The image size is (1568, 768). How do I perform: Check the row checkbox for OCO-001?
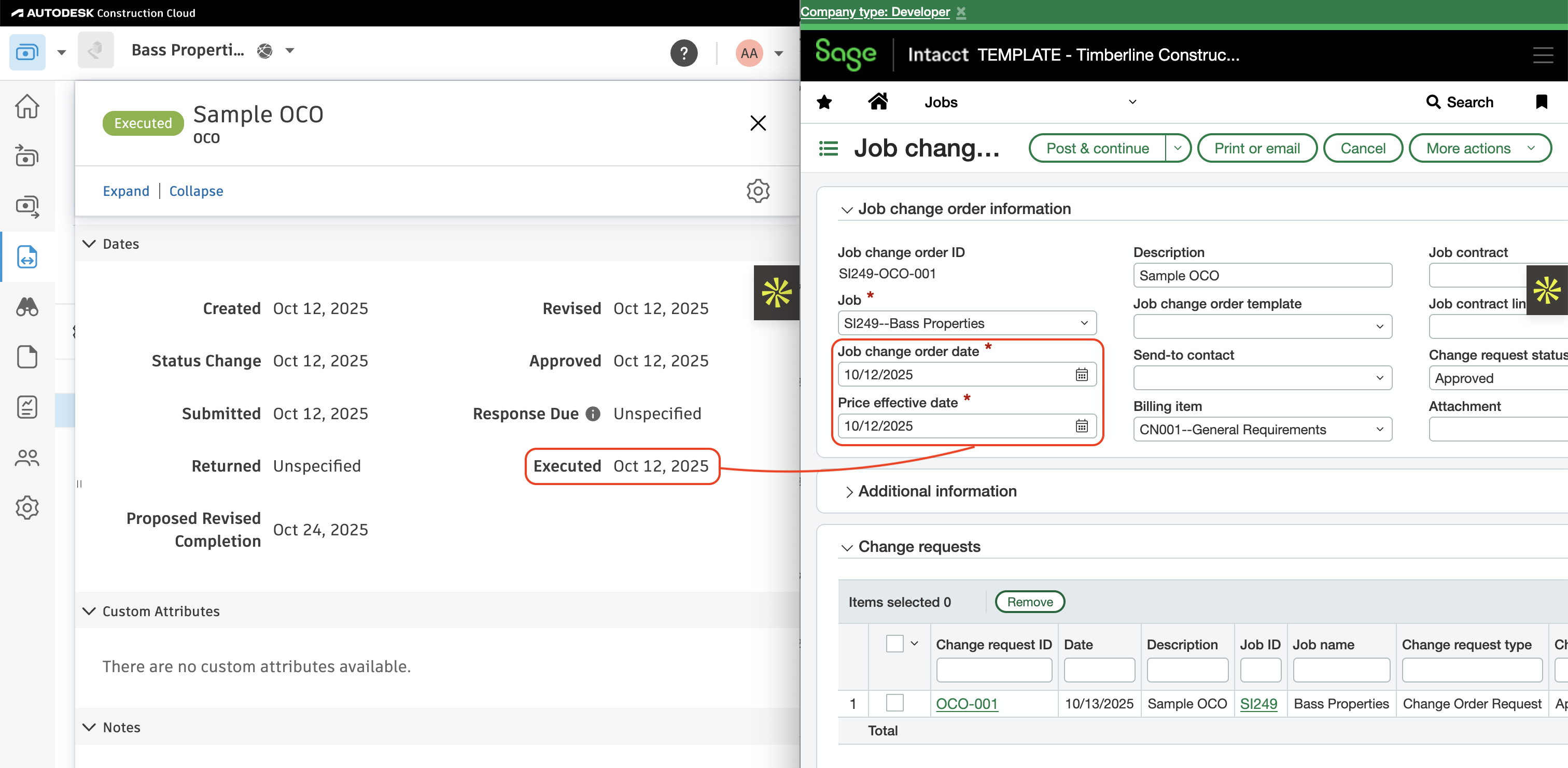895,704
